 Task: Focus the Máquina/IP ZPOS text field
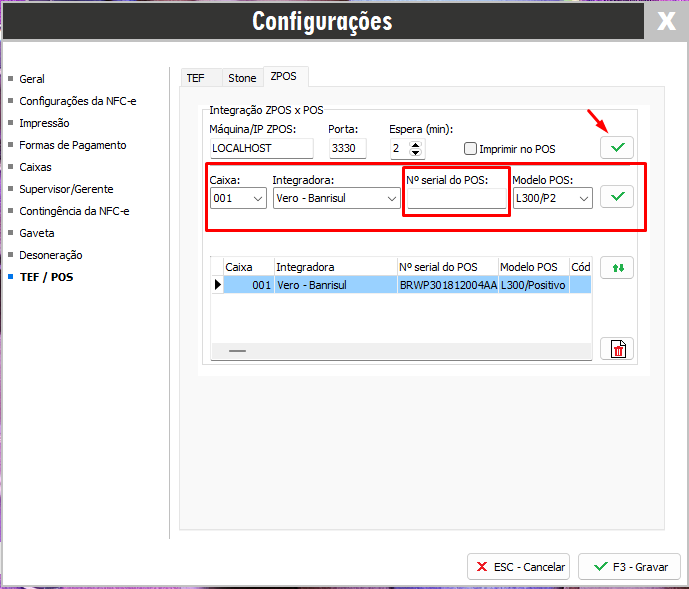(x=261, y=148)
